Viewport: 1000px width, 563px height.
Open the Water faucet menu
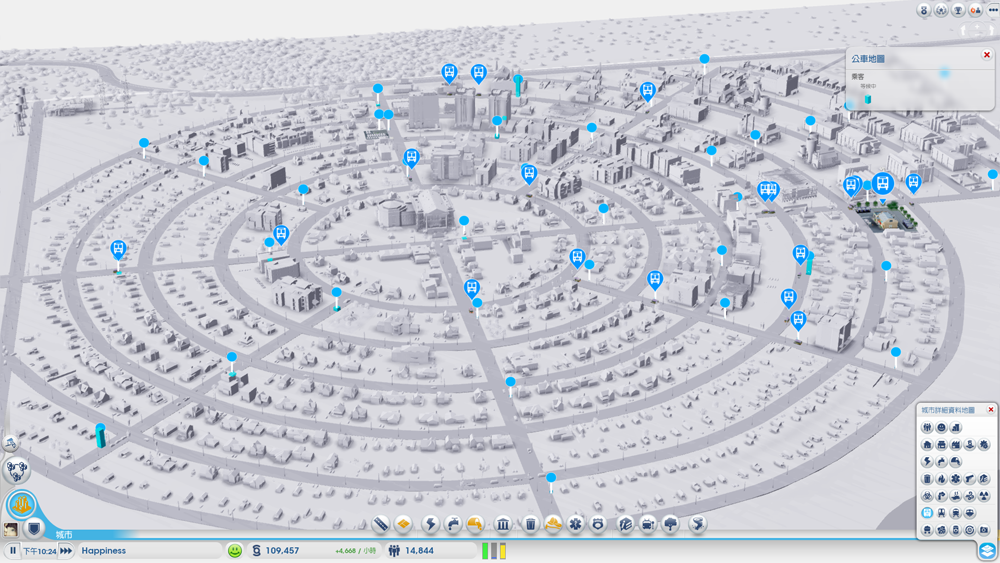point(453,524)
